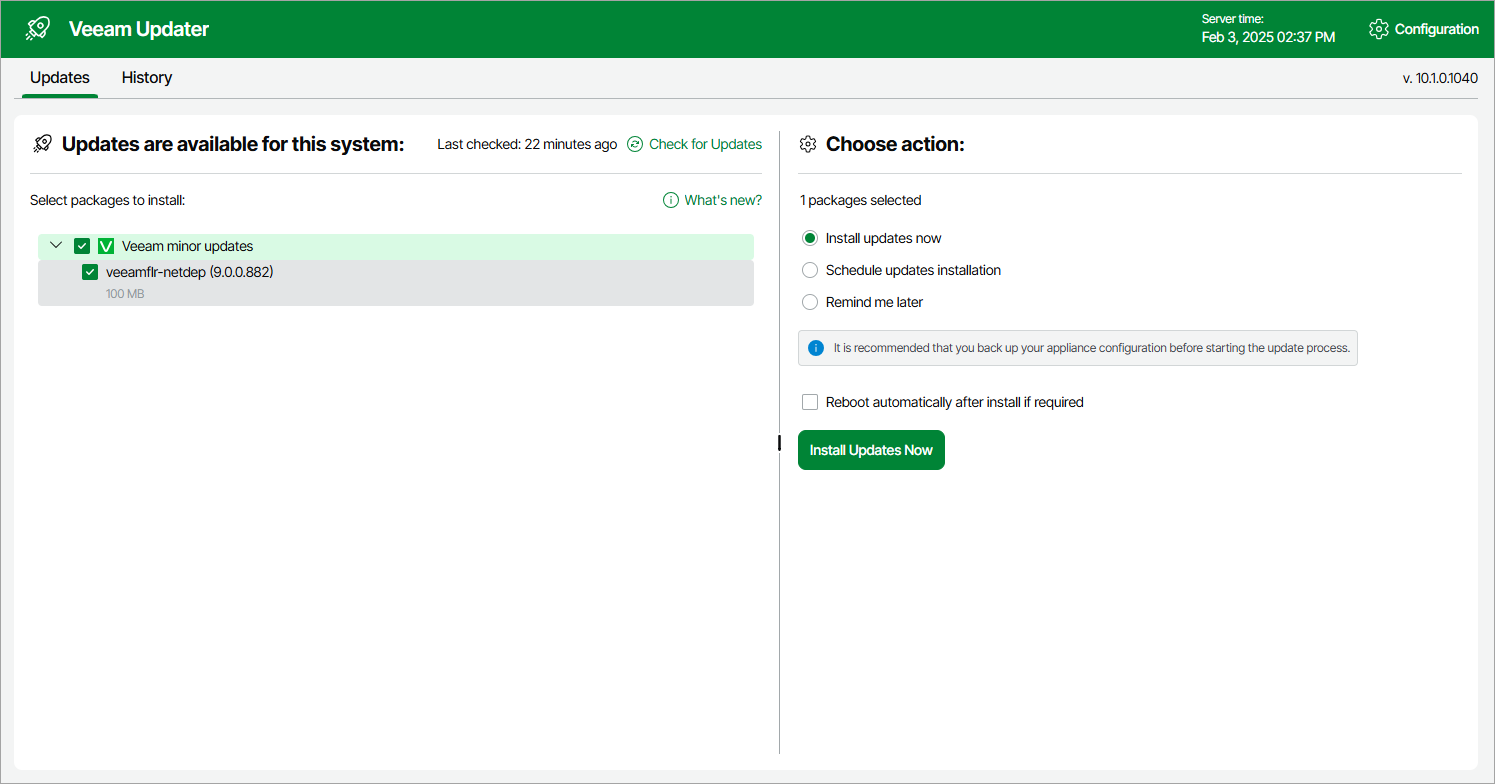This screenshot has width=1495, height=784.
Task: Click the Veeam minor updates label
Action: [x=188, y=246]
